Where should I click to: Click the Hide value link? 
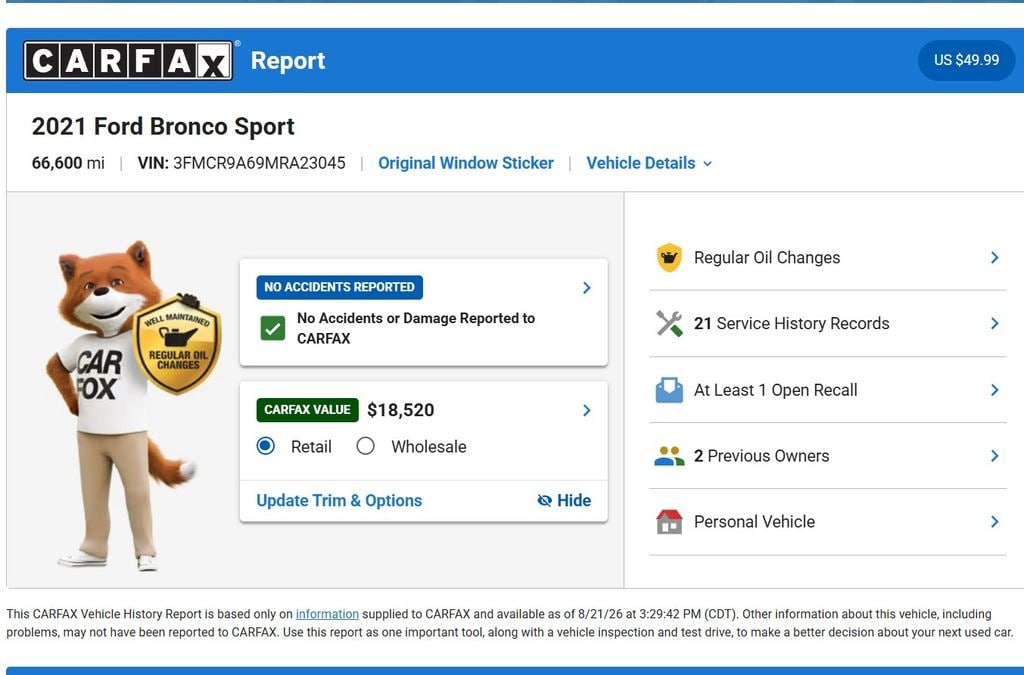[x=564, y=501]
